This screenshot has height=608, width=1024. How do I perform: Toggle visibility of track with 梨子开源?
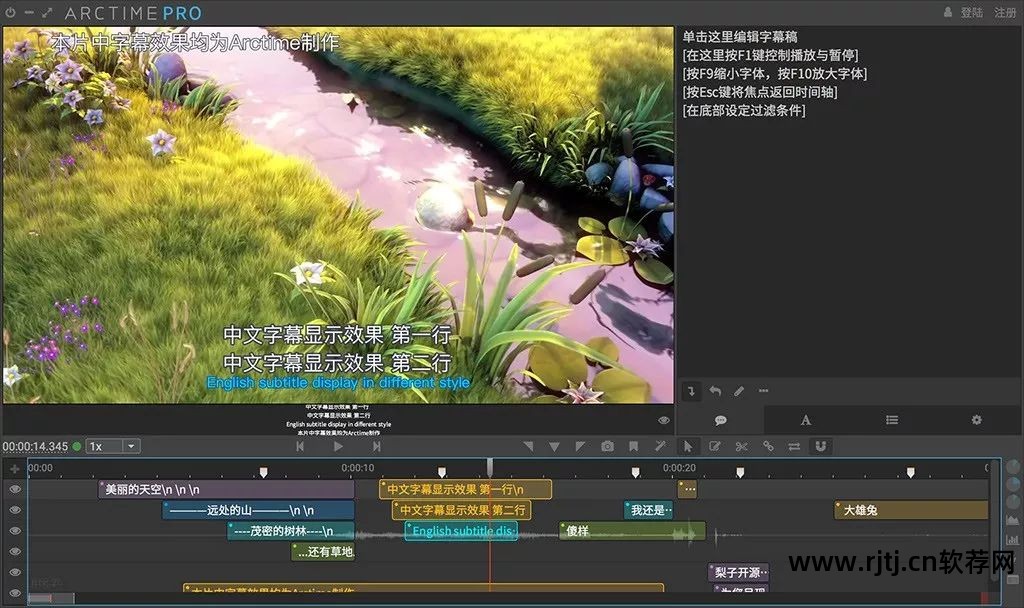pos(15,573)
